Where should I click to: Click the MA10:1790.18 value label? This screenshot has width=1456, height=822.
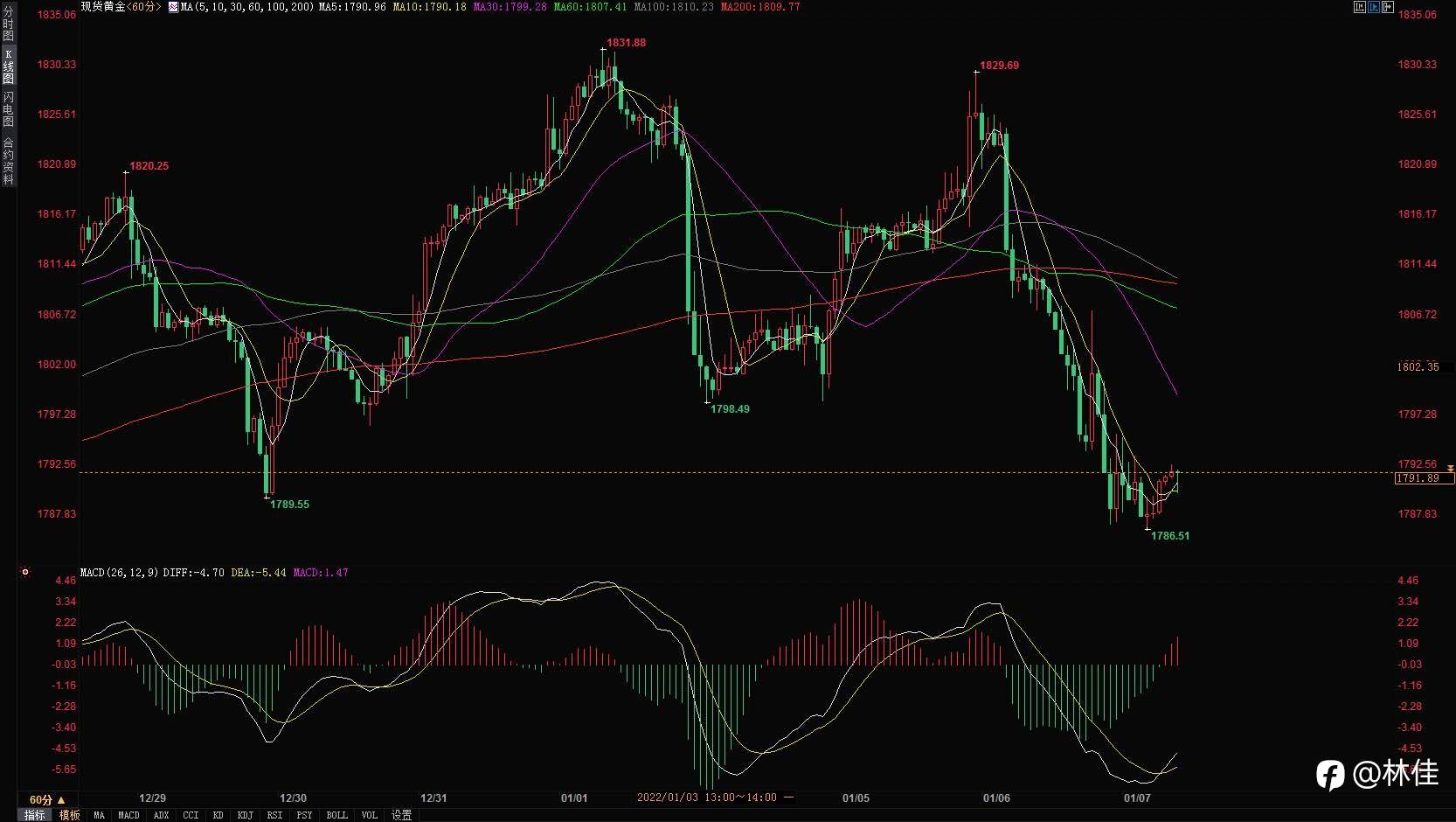click(x=429, y=7)
